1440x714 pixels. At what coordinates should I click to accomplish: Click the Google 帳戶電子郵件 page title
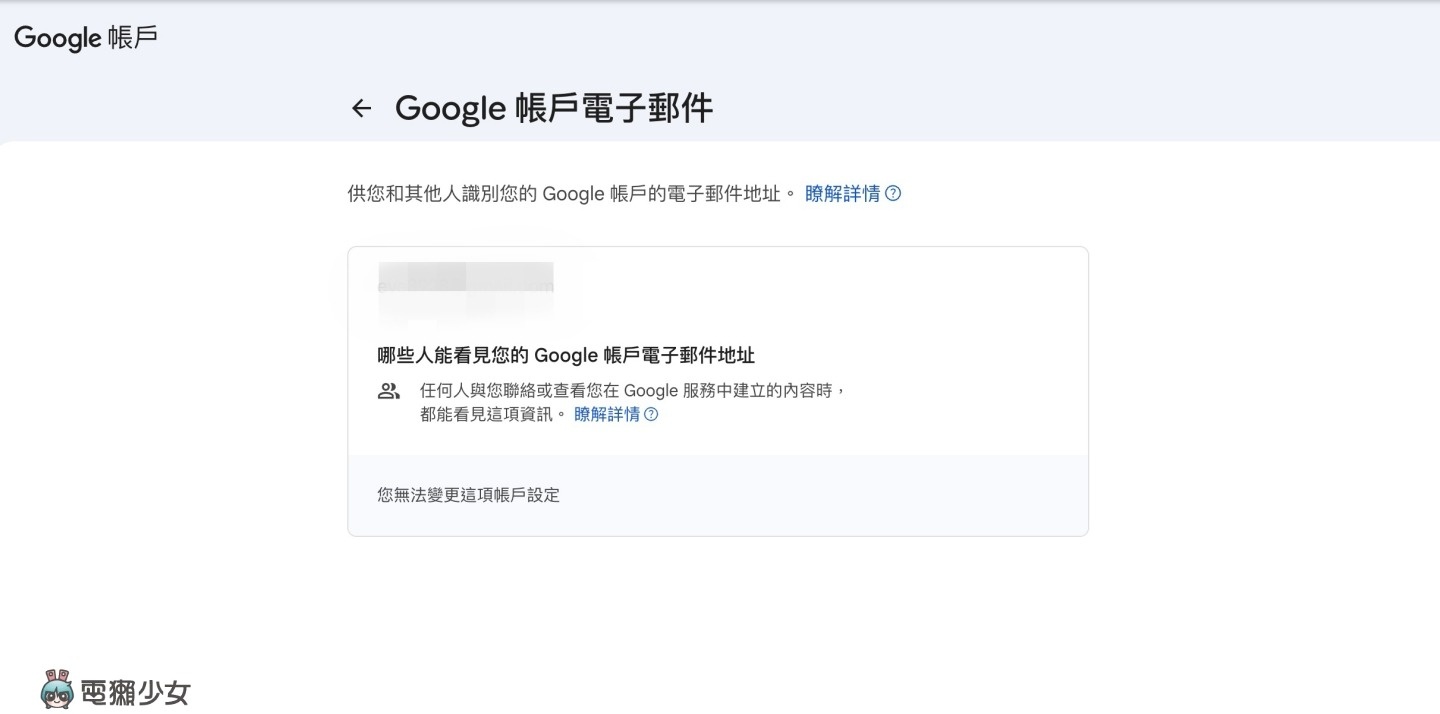pyautogui.click(x=554, y=108)
